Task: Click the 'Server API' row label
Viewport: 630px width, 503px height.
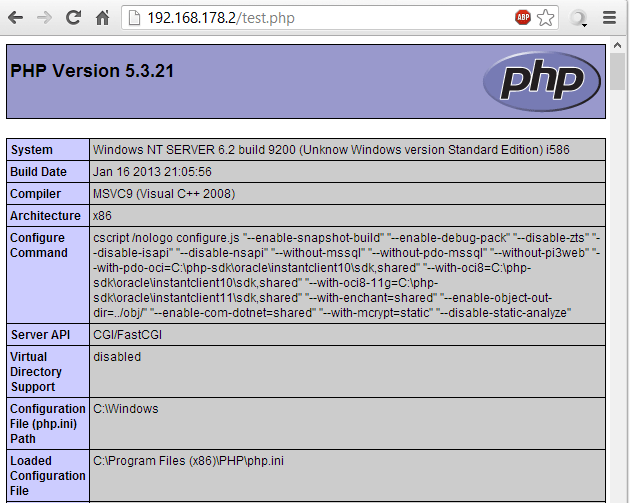Action: pyautogui.click(x=40, y=335)
